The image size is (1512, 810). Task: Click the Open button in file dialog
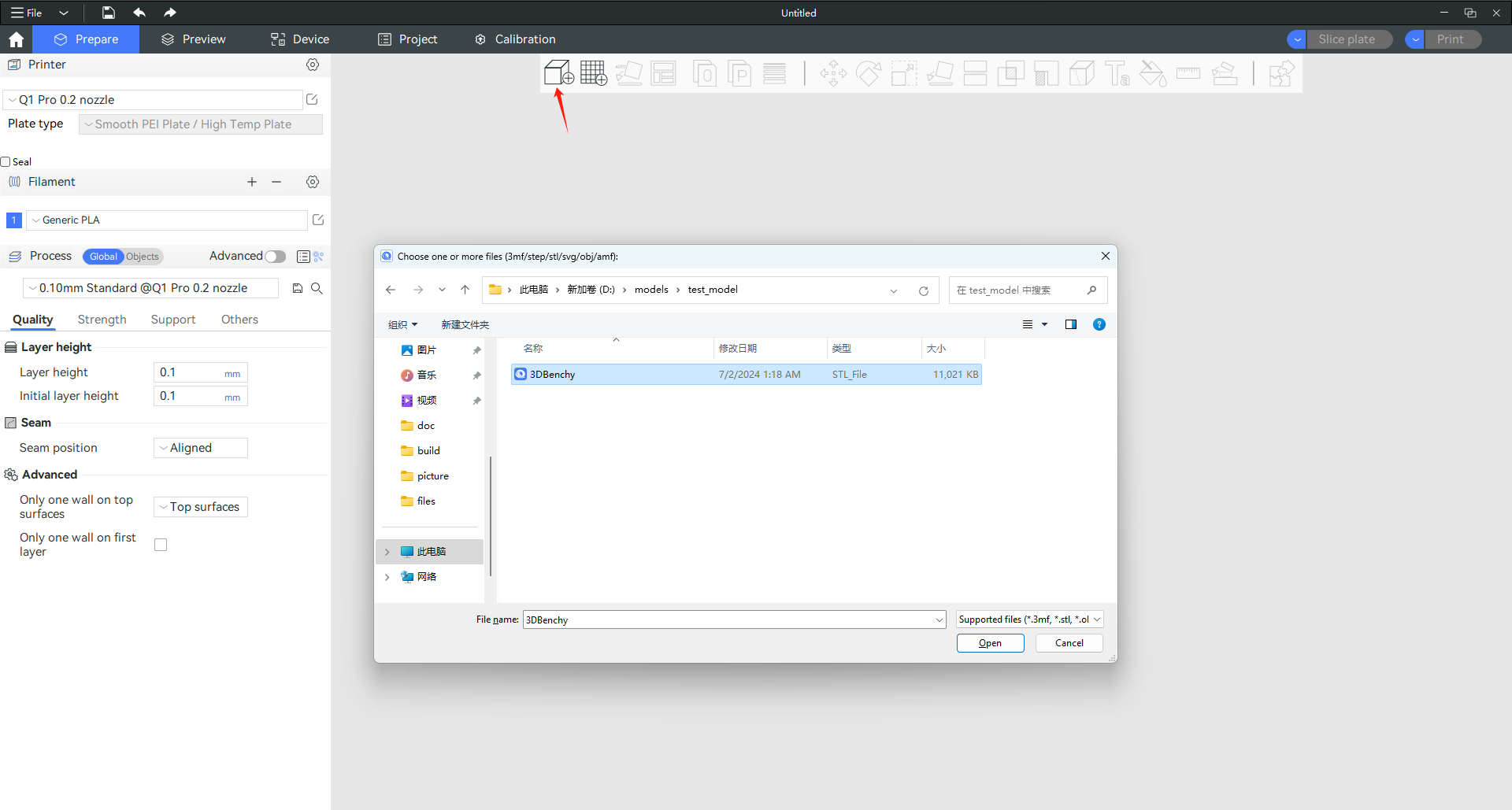pos(990,643)
